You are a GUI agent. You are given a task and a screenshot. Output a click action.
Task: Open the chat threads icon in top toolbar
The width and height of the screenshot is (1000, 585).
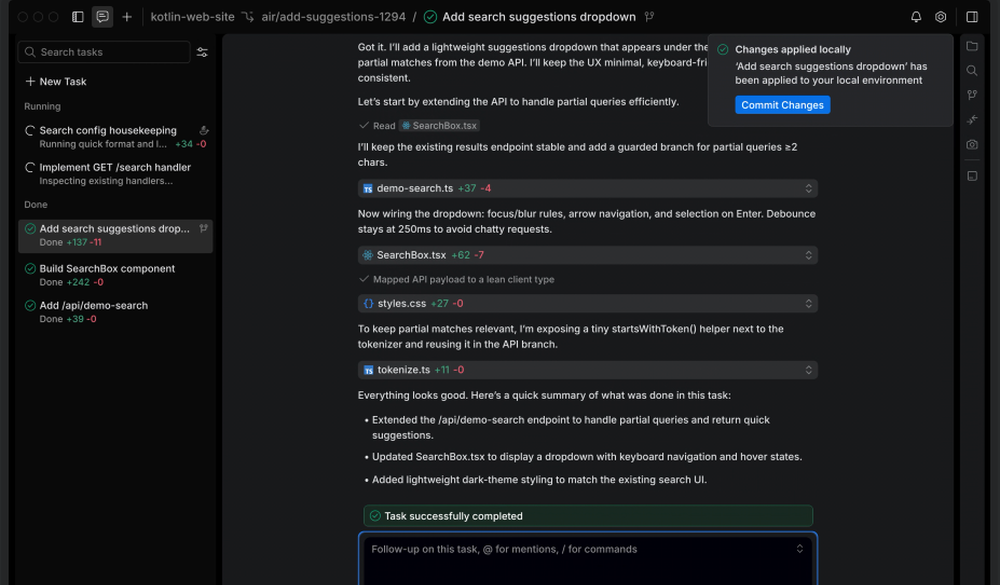(102, 17)
